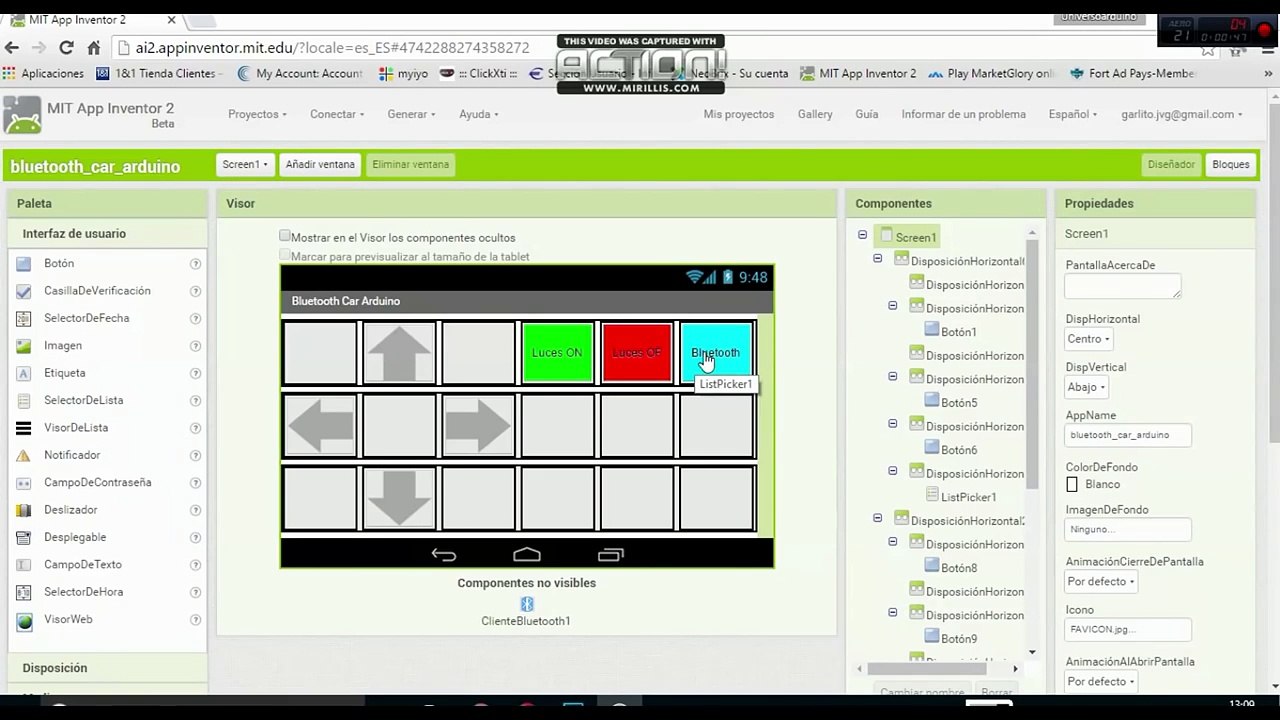The width and height of the screenshot is (1280, 720).
Task: Select the Imagen palette icon
Action: (x=24, y=346)
